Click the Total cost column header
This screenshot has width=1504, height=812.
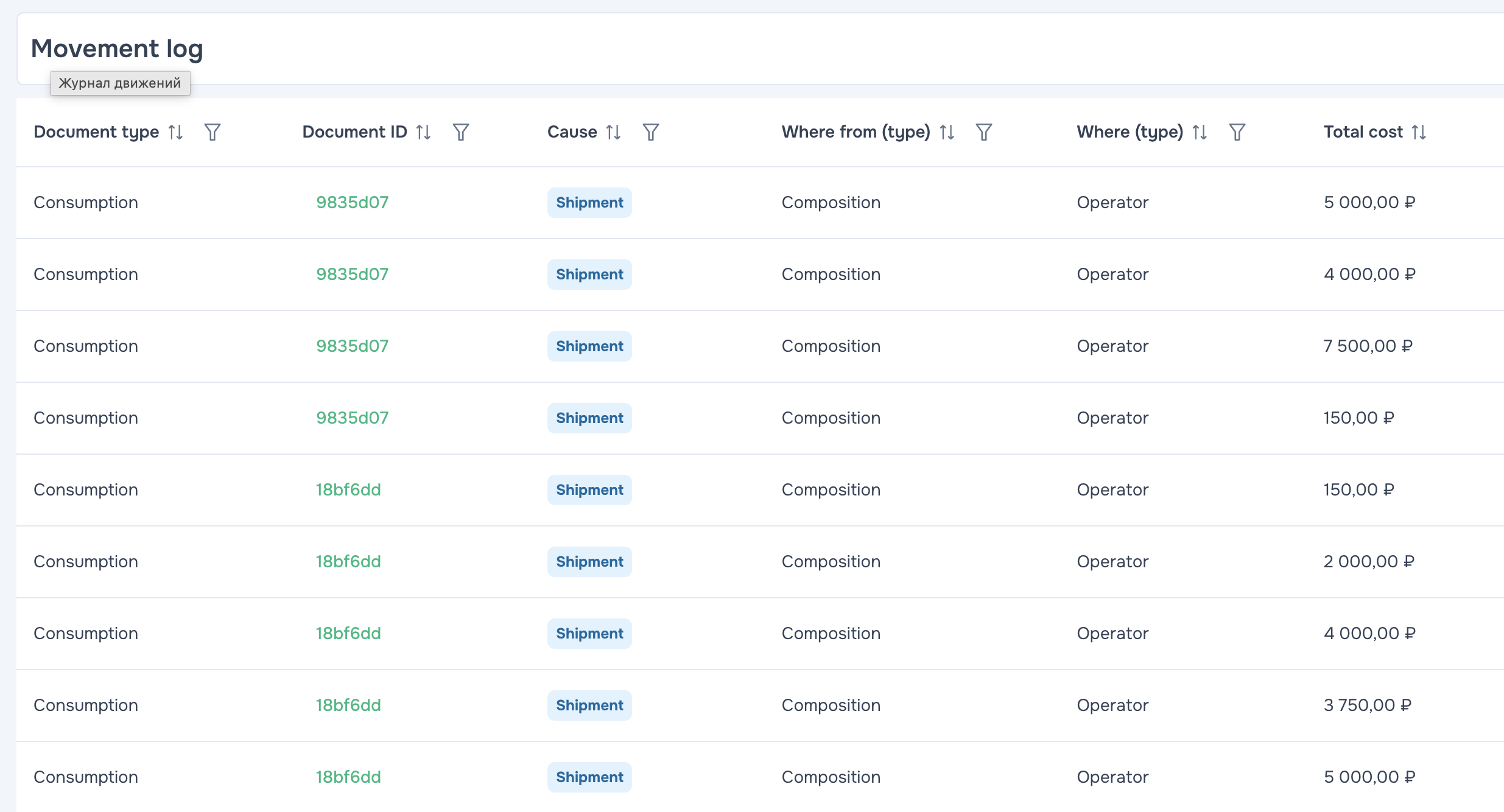click(1363, 132)
